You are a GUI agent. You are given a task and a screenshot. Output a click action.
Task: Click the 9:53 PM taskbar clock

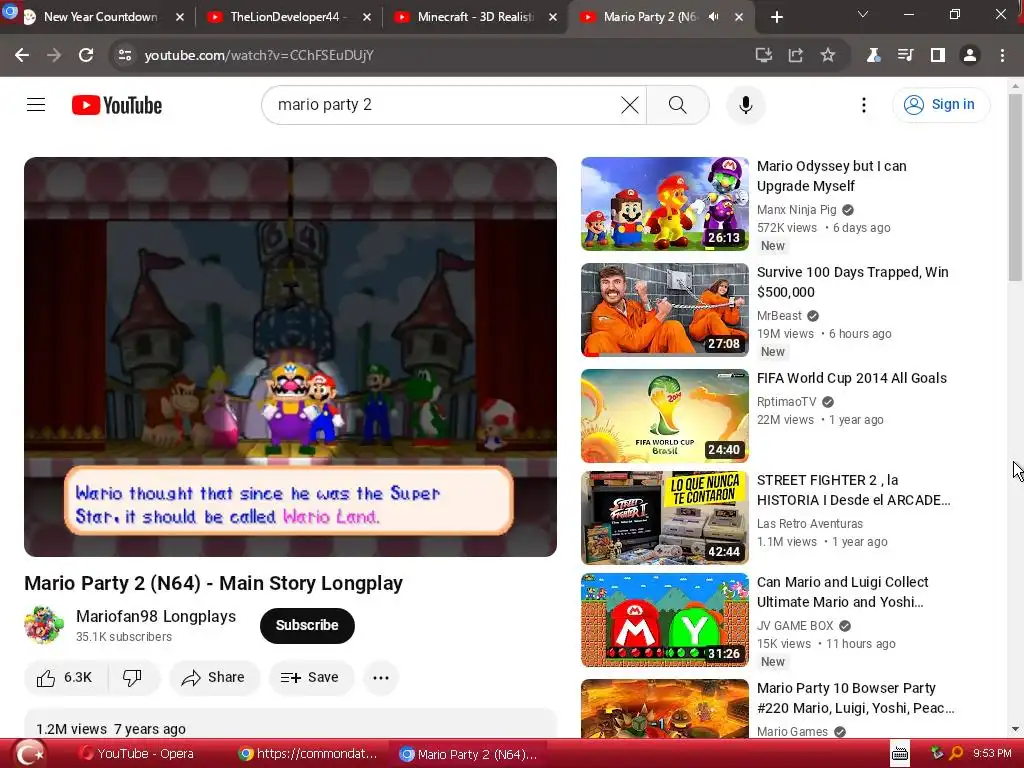[x=992, y=754]
